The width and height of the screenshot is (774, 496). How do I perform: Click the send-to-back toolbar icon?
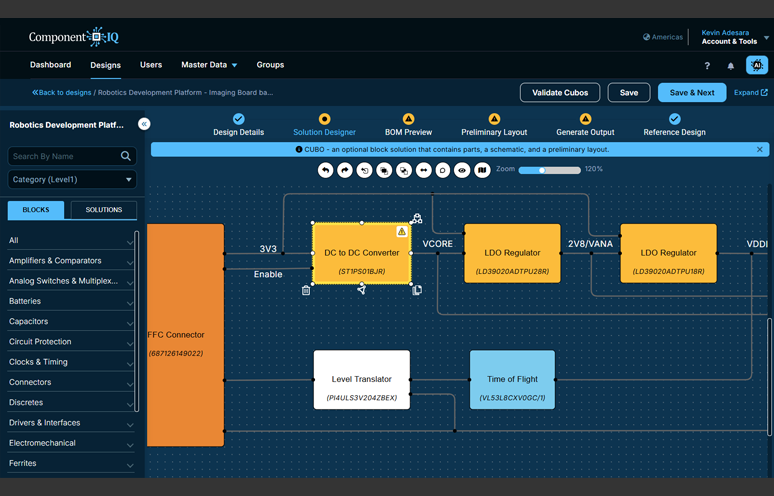404,170
